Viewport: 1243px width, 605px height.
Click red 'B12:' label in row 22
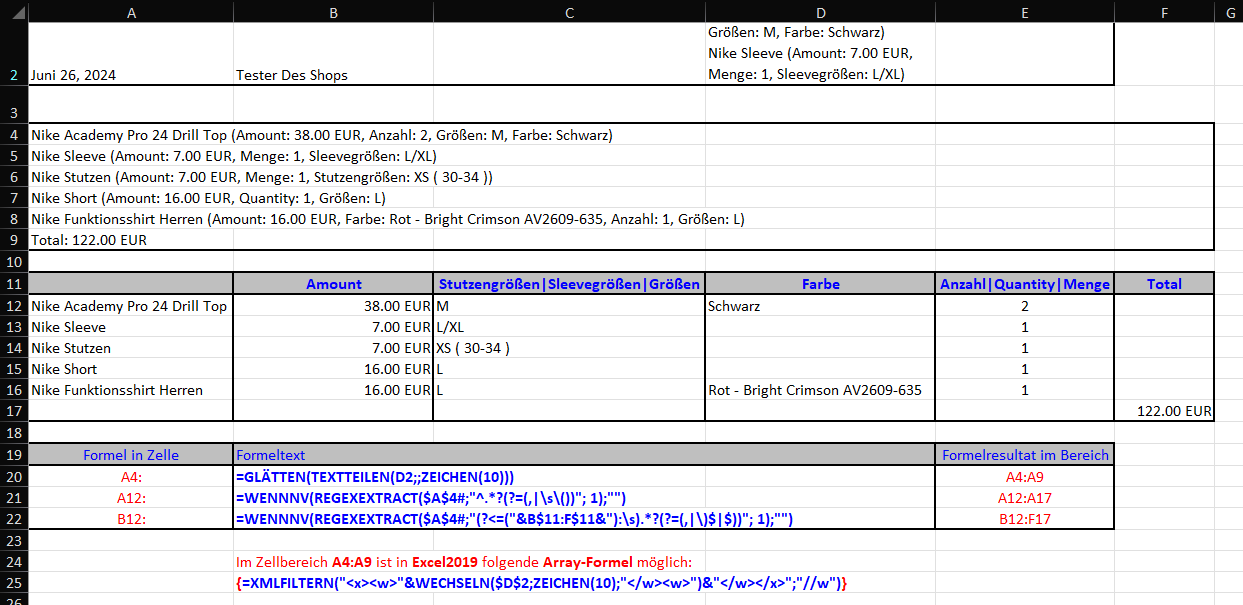(x=131, y=519)
